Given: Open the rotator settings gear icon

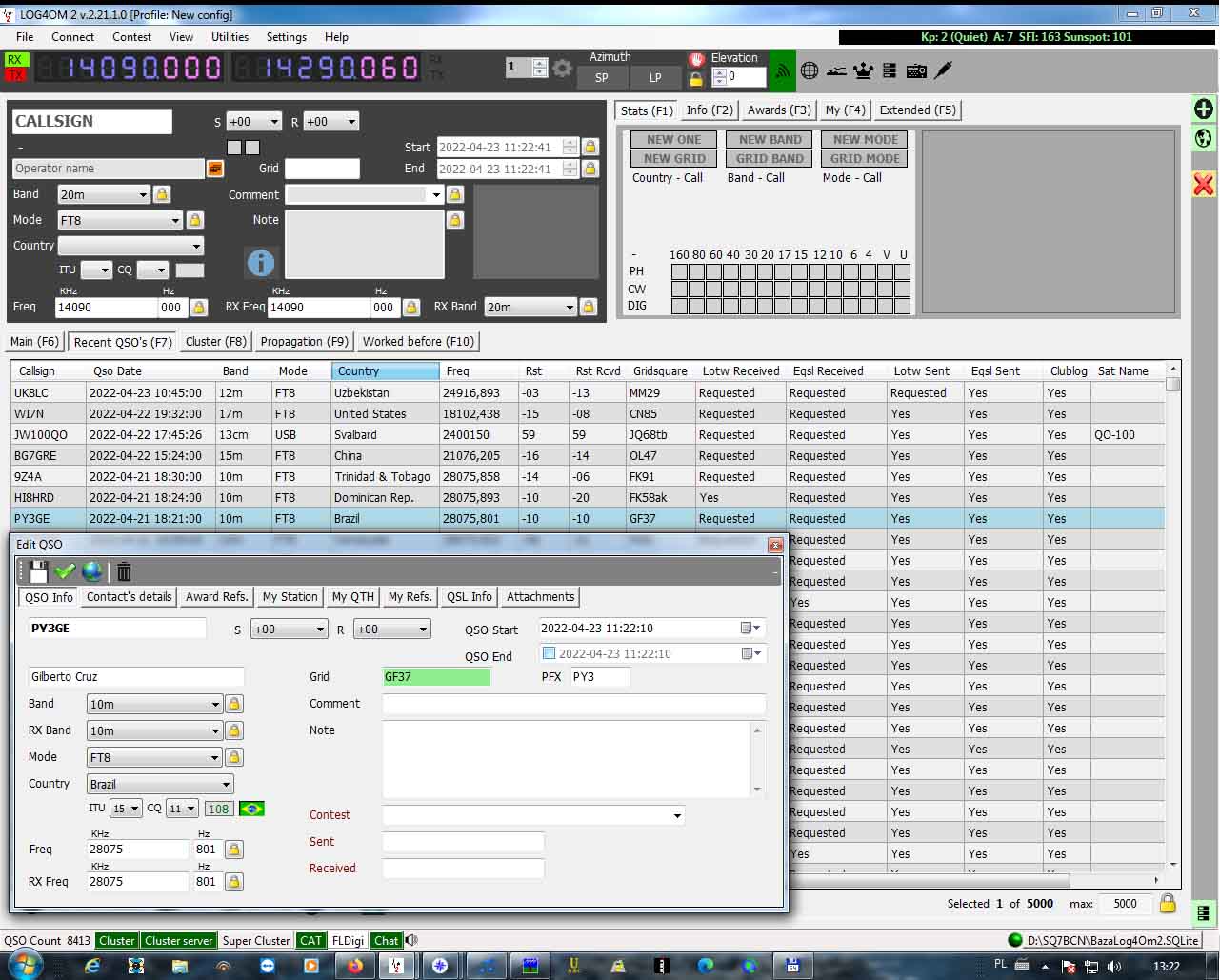Looking at the screenshot, I should tap(563, 69).
